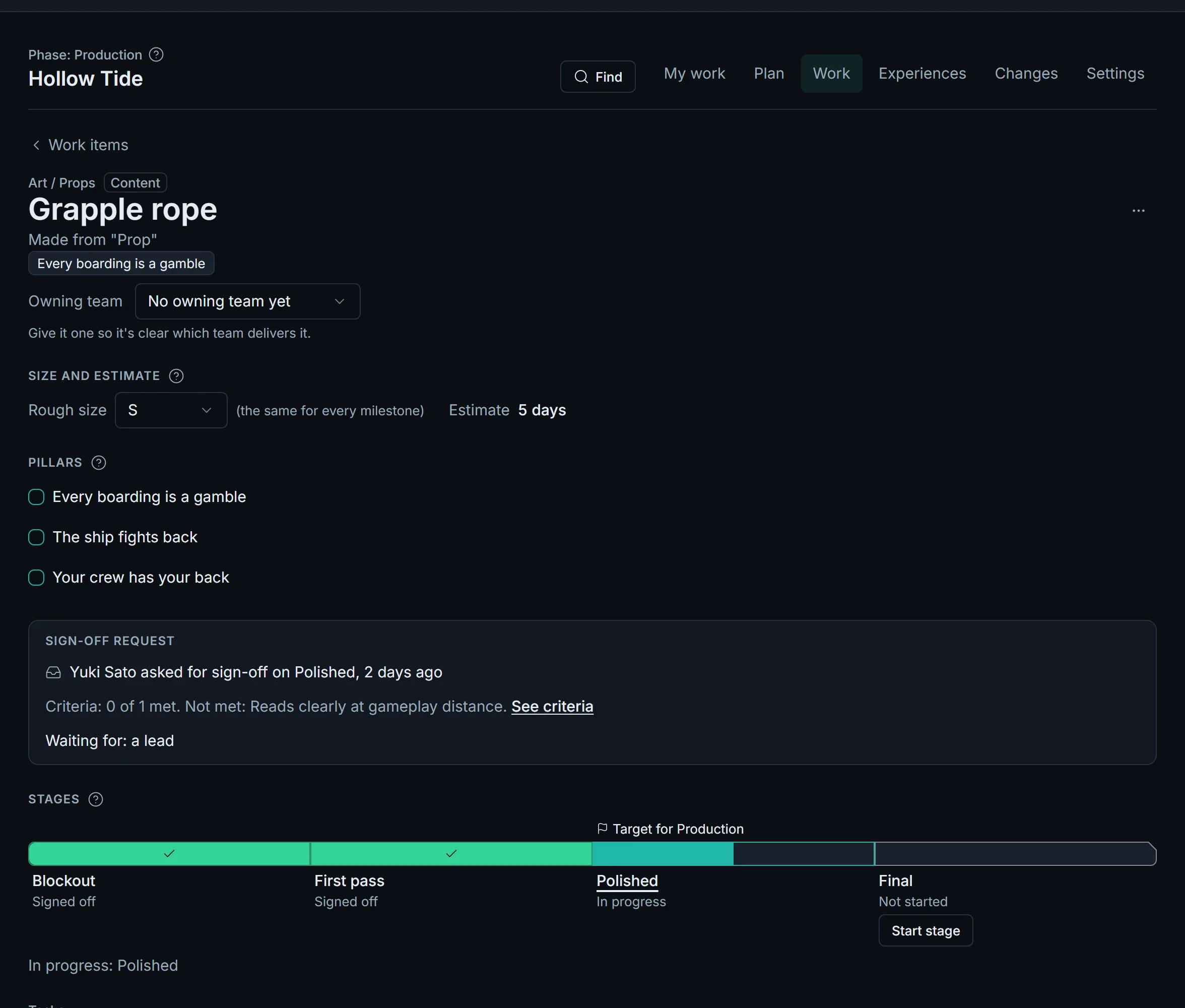Click the Made from "Prop" text
Image resolution: width=1185 pixels, height=1008 pixels.
93,239
